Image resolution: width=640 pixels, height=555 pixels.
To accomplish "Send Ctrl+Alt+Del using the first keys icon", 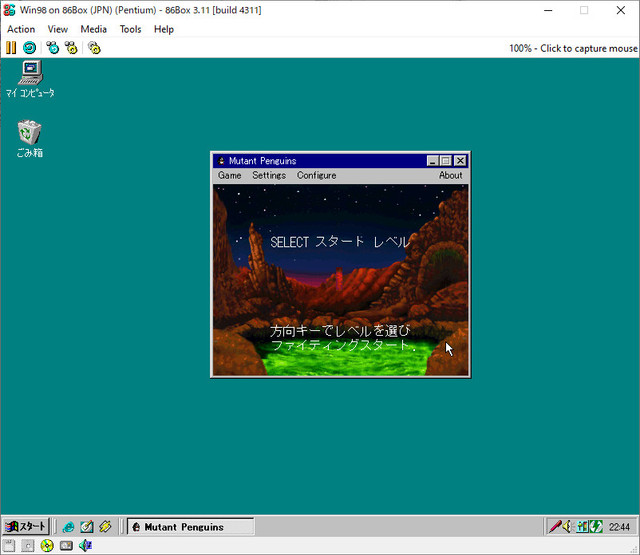I will point(53,48).
